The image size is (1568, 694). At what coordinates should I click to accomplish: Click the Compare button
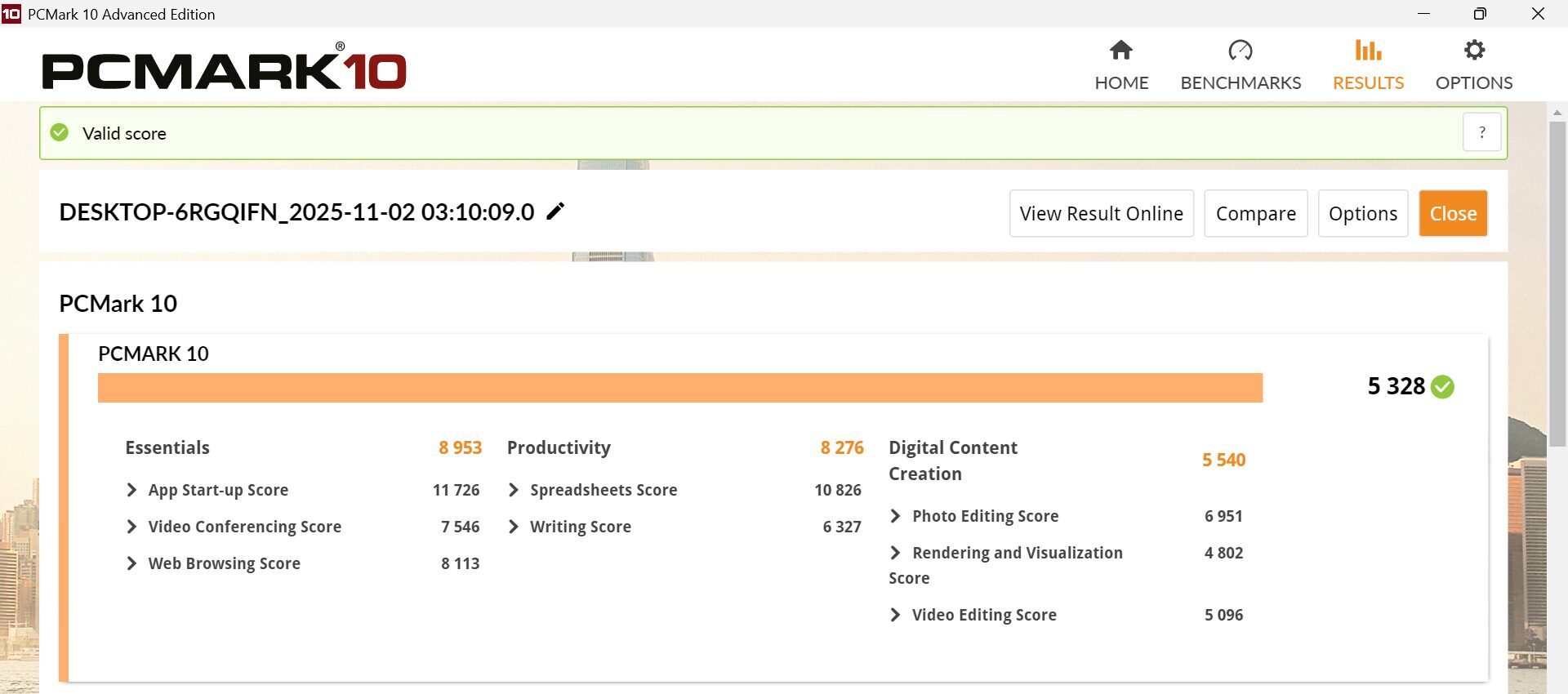point(1255,213)
